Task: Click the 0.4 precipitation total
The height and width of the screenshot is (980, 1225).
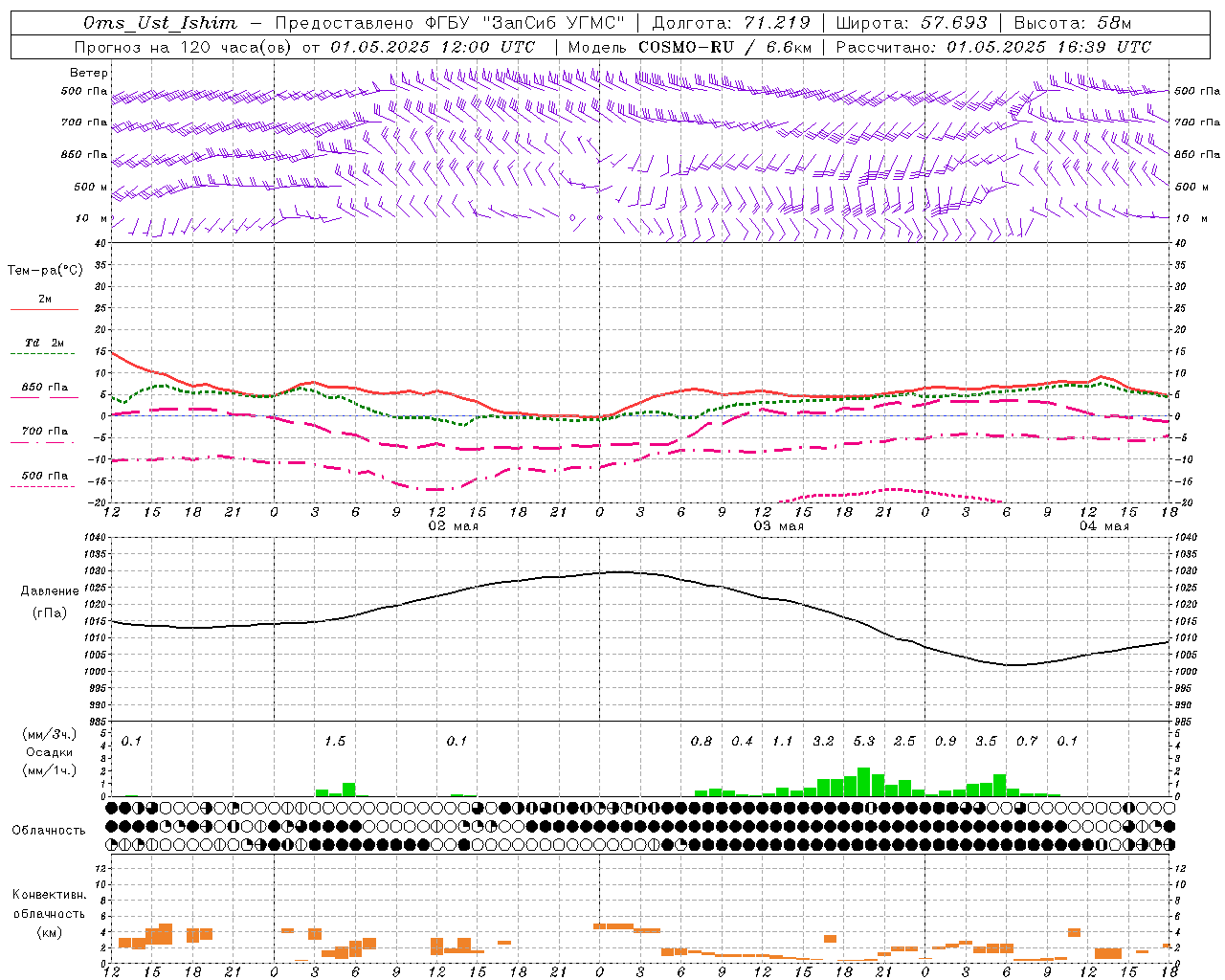Action: [742, 742]
